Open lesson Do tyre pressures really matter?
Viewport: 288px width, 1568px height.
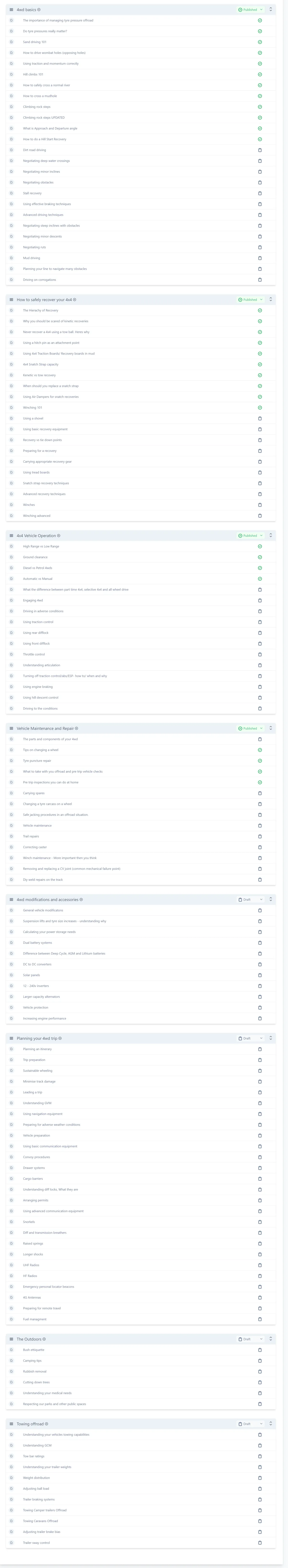tap(45, 31)
